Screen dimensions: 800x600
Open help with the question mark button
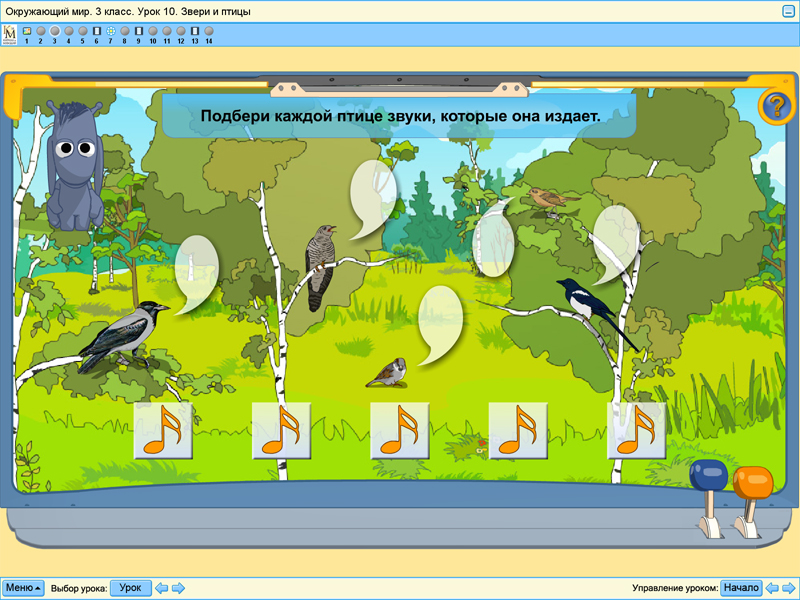(x=776, y=107)
